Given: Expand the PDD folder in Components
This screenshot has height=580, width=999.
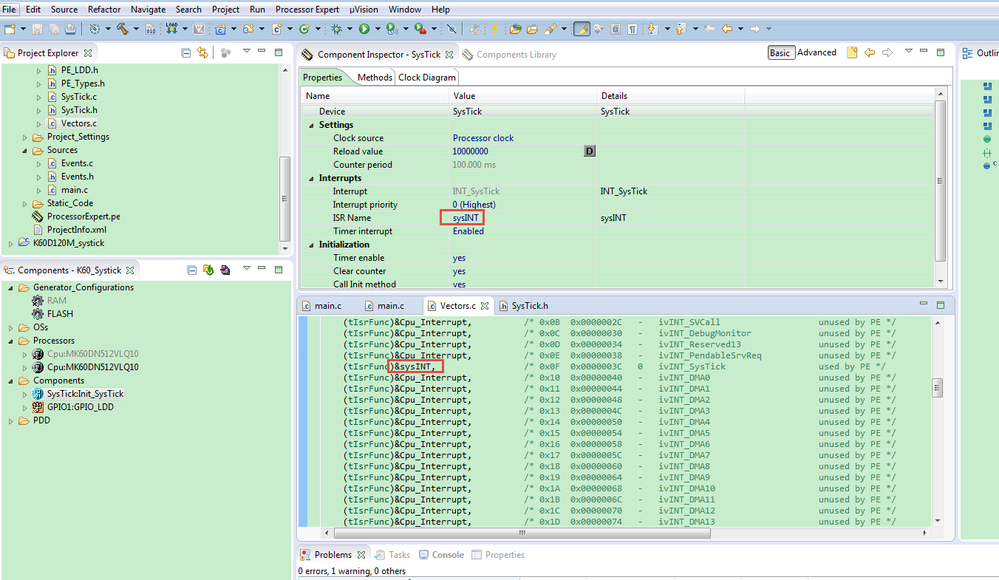Looking at the screenshot, I should click(x=11, y=421).
